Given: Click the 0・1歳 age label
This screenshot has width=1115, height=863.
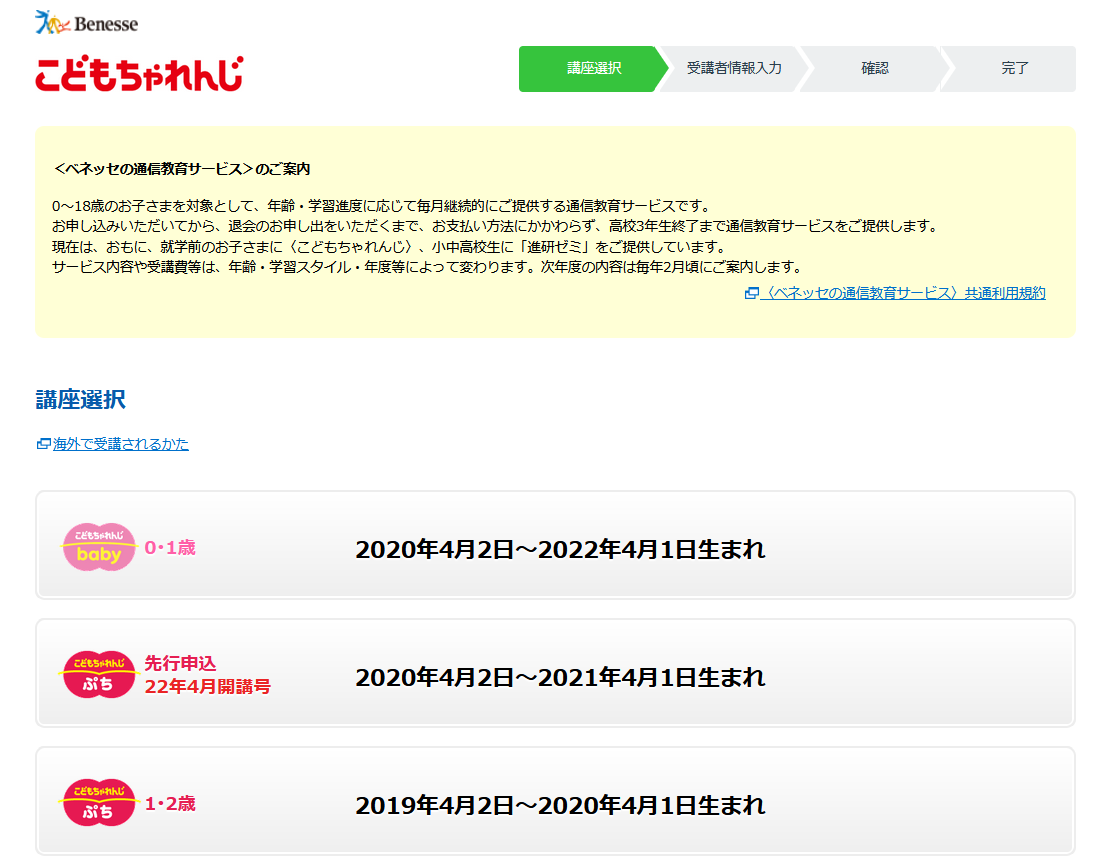Looking at the screenshot, I should pos(170,547).
